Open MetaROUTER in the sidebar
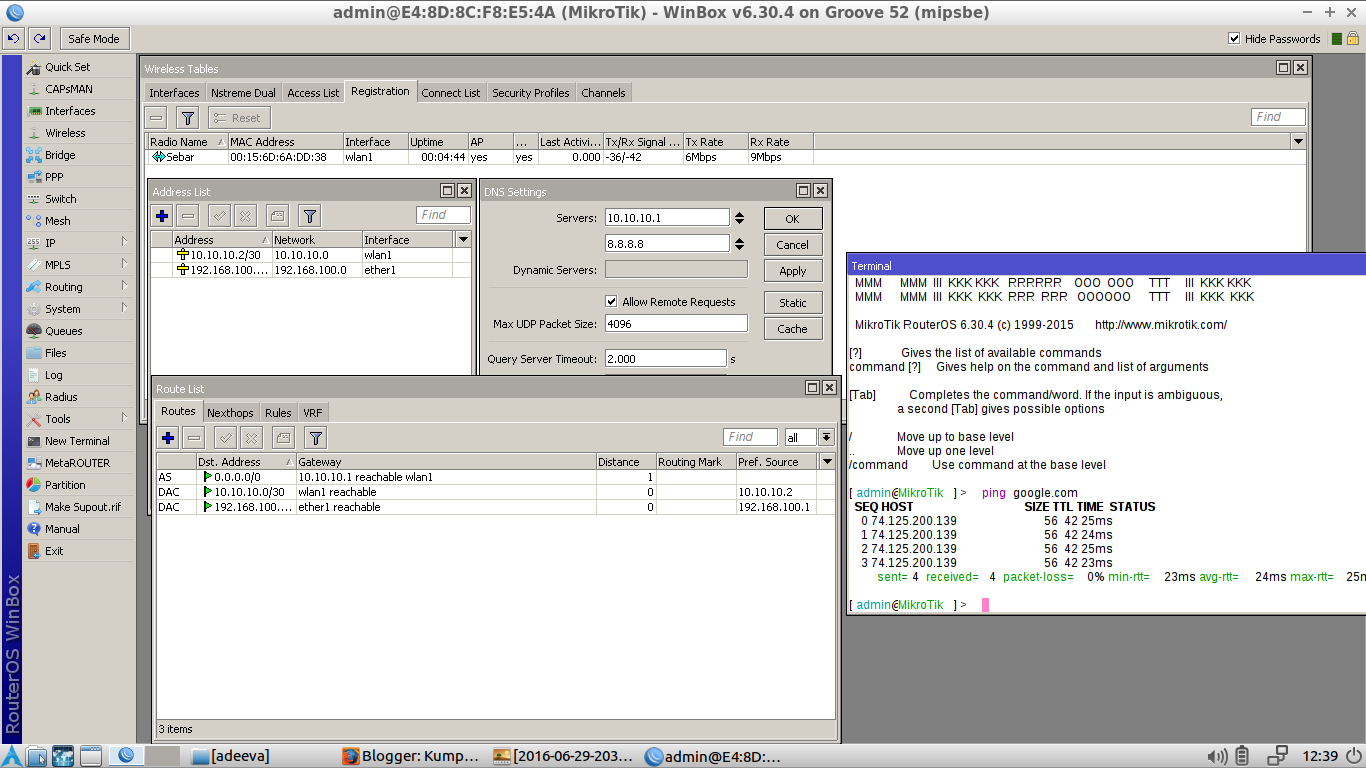This screenshot has height=768, width=1366. (x=77, y=463)
